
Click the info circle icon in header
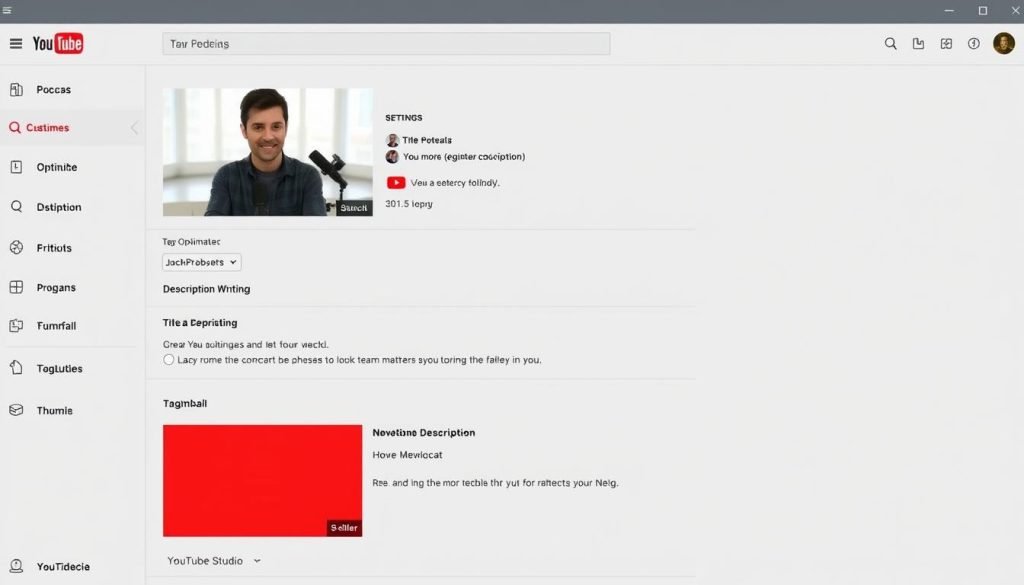(x=973, y=44)
